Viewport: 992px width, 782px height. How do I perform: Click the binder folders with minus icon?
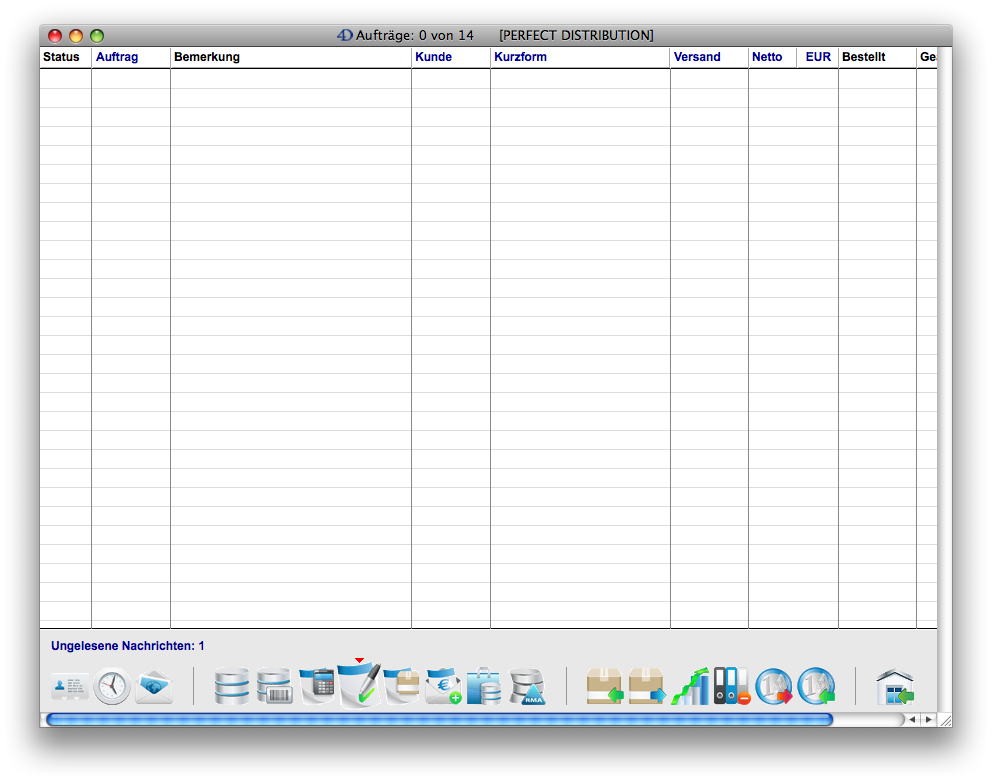pyautogui.click(x=732, y=687)
